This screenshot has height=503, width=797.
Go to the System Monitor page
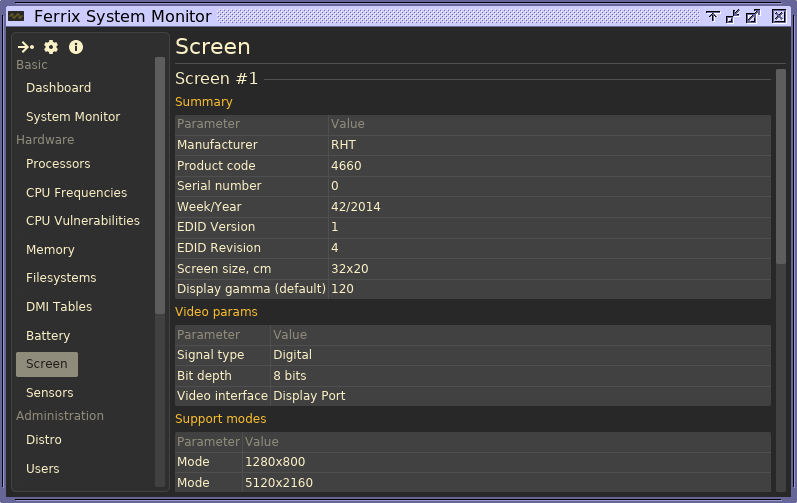(x=73, y=117)
